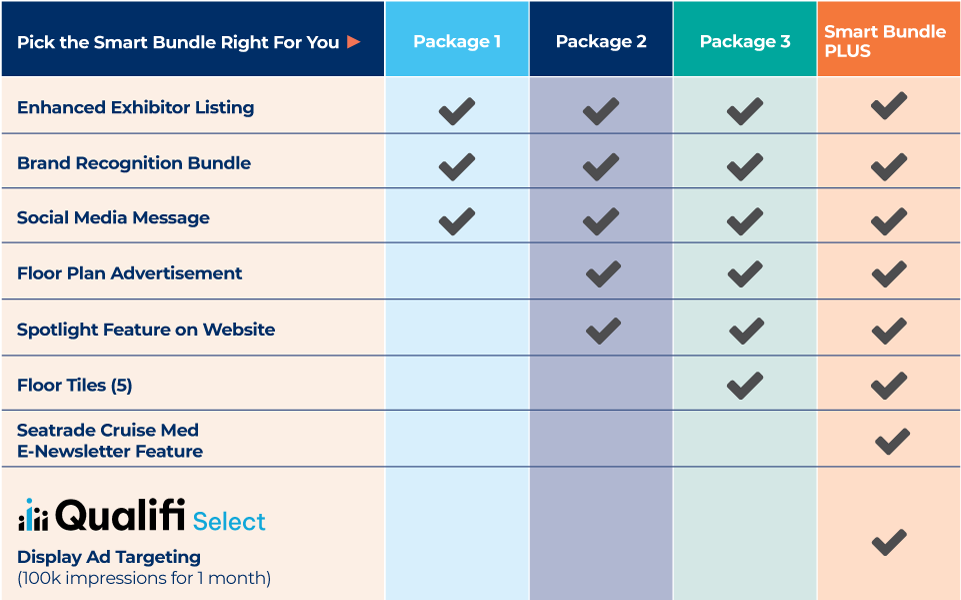This screenshot has height=600, width=961.
Task: Click Package 3 checkmark for Floor Tiles (5)
Action: point(745,385)
